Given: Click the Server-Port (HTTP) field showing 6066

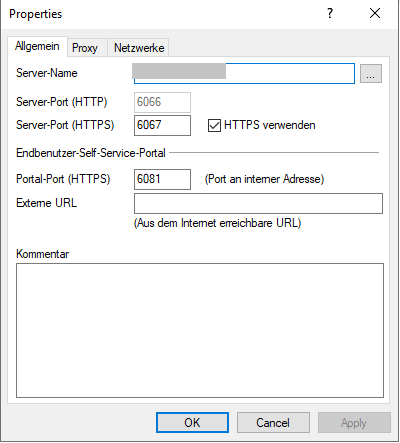Looking at the screenshot, I should (162, 102).
